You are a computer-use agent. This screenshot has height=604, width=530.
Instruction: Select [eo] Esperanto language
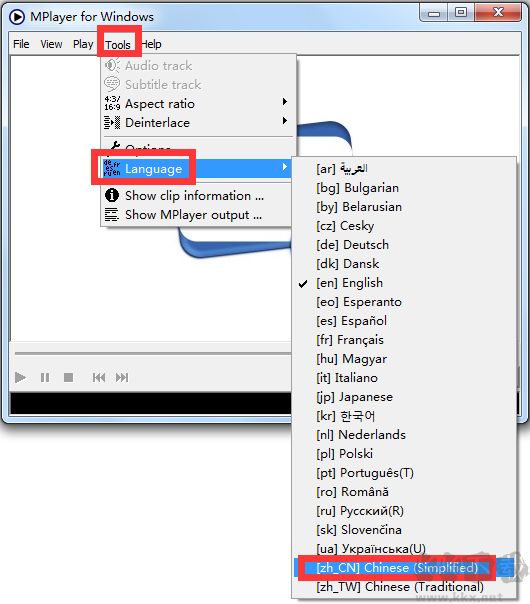(404, 302)
